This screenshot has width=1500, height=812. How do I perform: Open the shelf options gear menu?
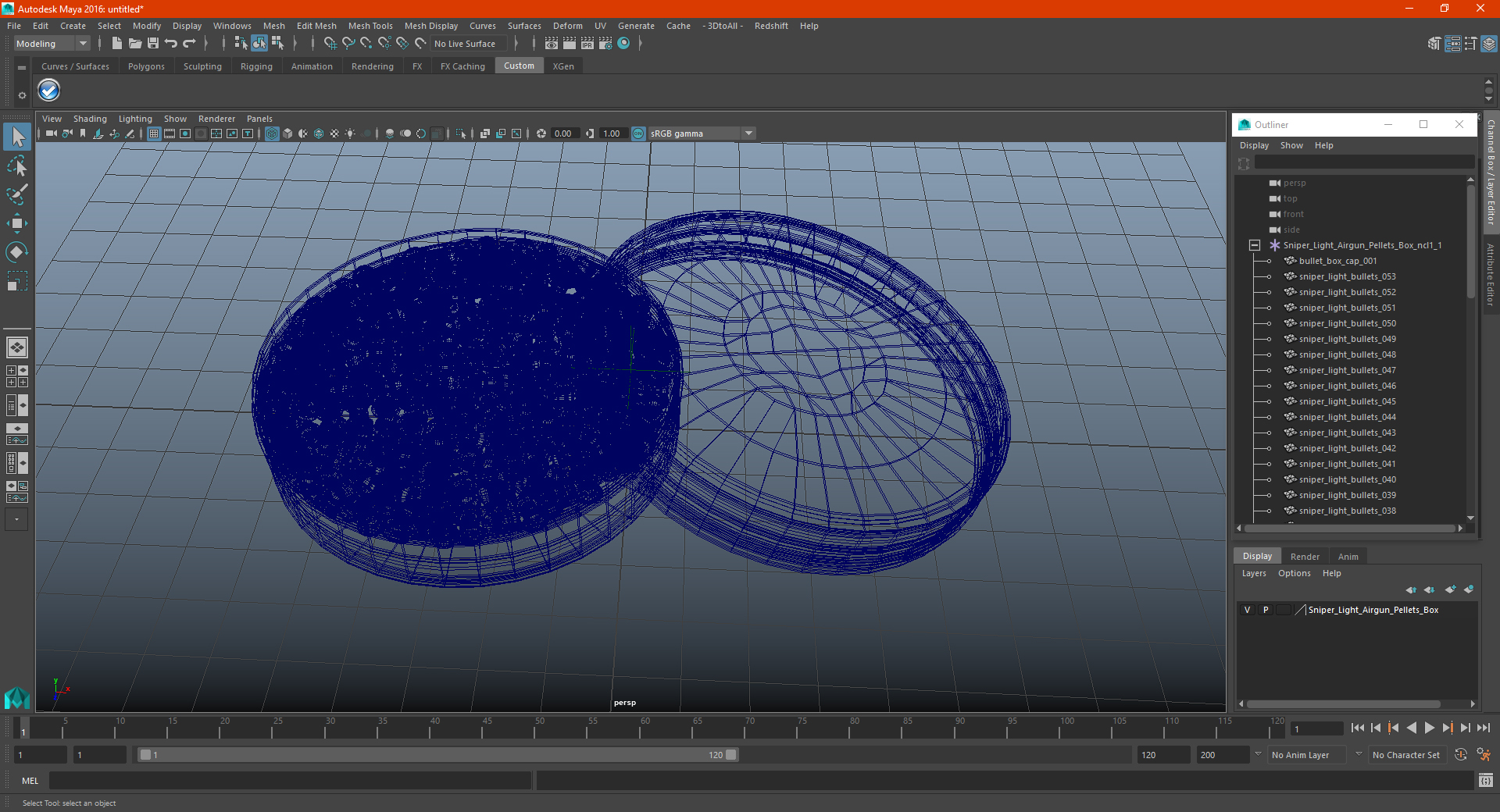22,95
